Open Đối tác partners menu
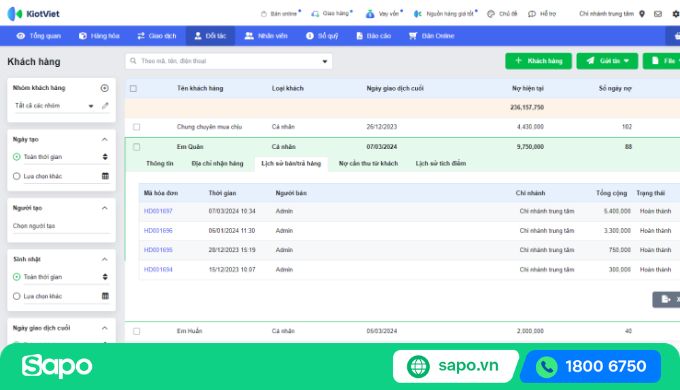This screenshot has height=390, width=680. tap(210, 36)
